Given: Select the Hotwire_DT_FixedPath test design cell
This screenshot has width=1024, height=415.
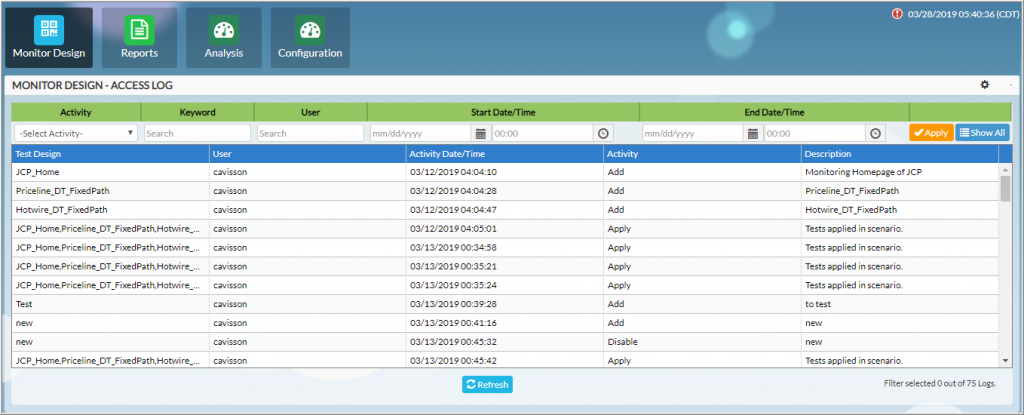Looking at the screenshot, I should 110,210.
